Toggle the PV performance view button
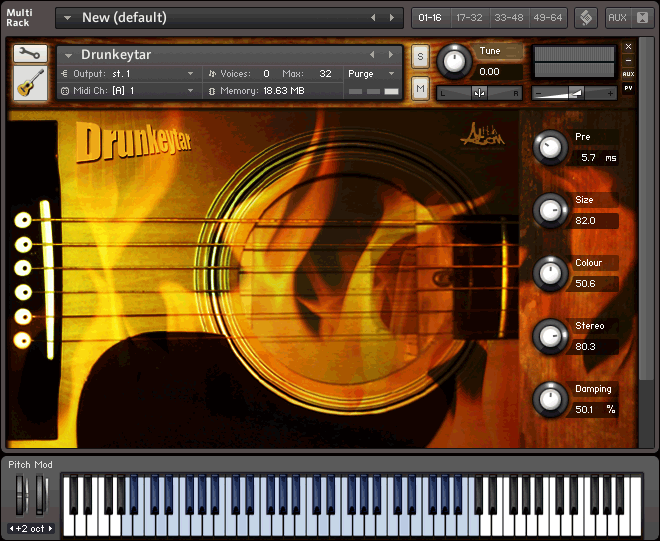The height and width of the screenshot is (541, 660). pos(628,88)
